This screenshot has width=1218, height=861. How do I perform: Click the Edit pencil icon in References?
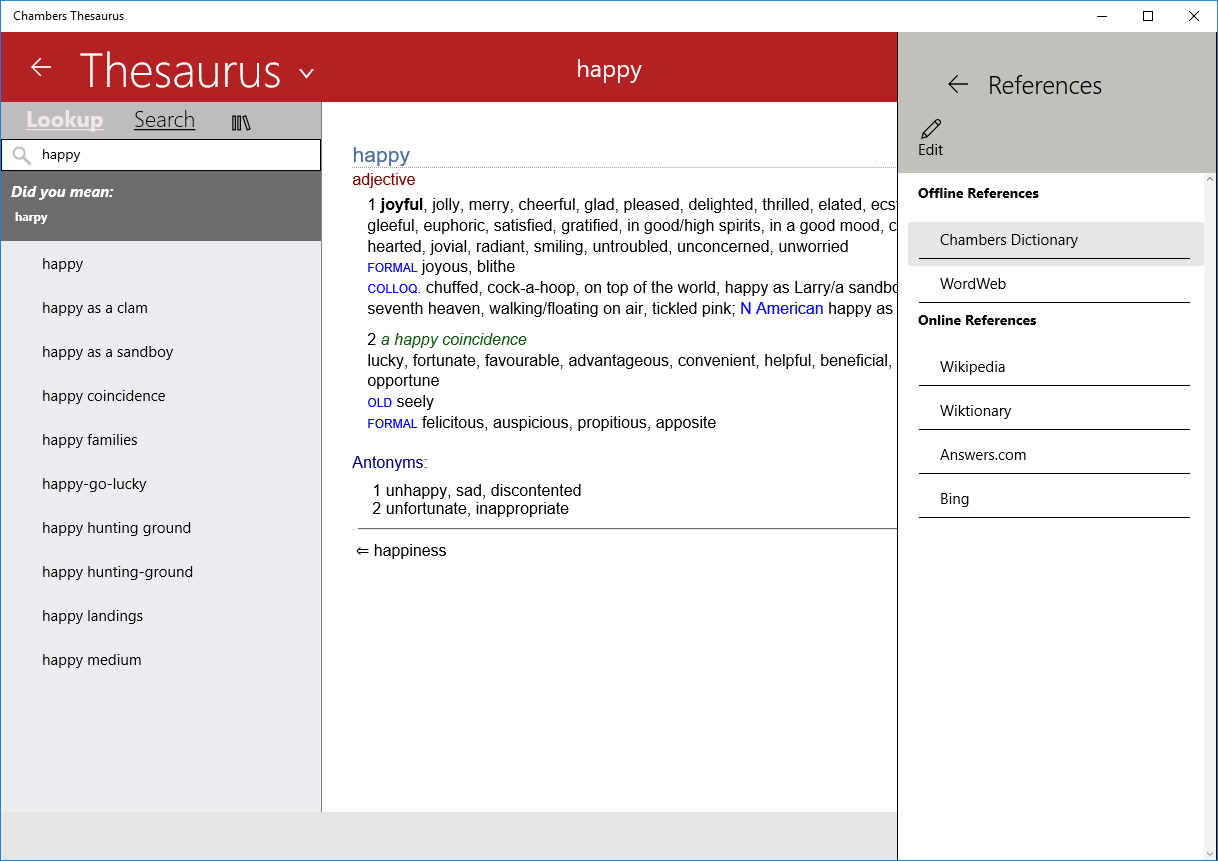pyautogui.click(x=929, y=136)
